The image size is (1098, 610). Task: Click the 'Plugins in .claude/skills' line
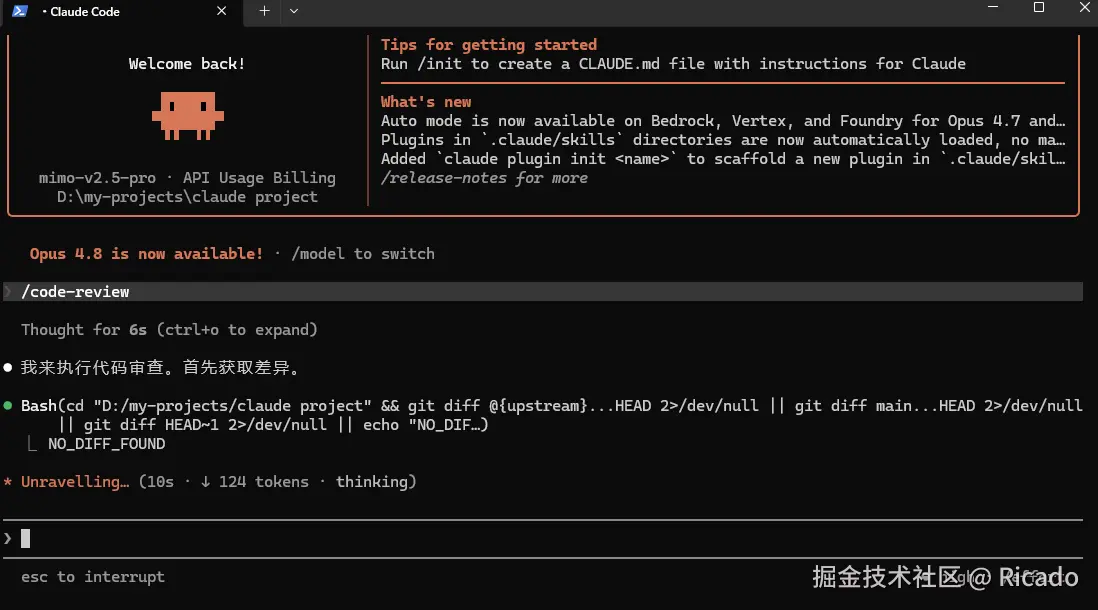click(723, 140)
